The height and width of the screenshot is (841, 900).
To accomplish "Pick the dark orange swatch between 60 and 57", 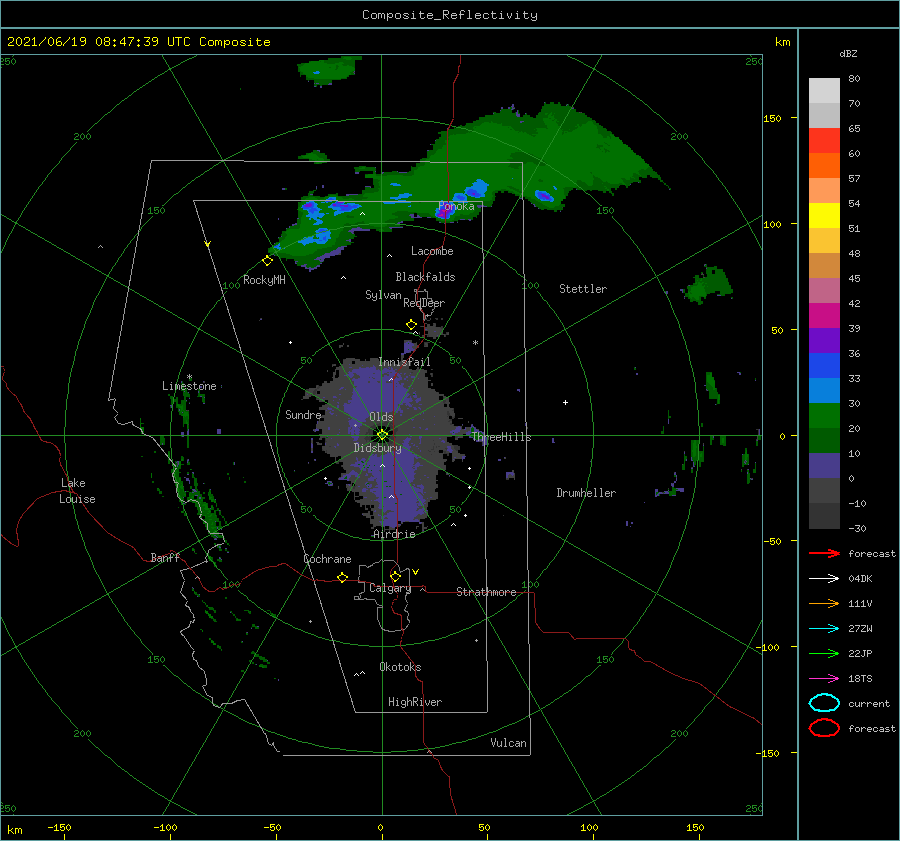I will (824, 166).
